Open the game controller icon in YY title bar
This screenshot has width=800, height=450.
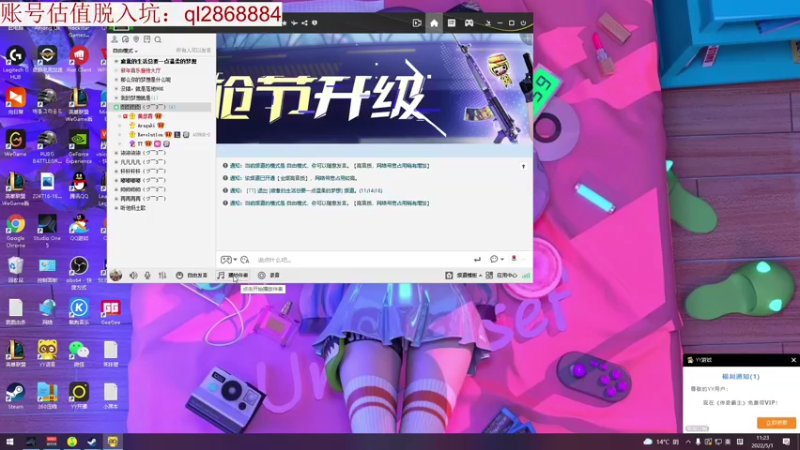click(469, 23)
